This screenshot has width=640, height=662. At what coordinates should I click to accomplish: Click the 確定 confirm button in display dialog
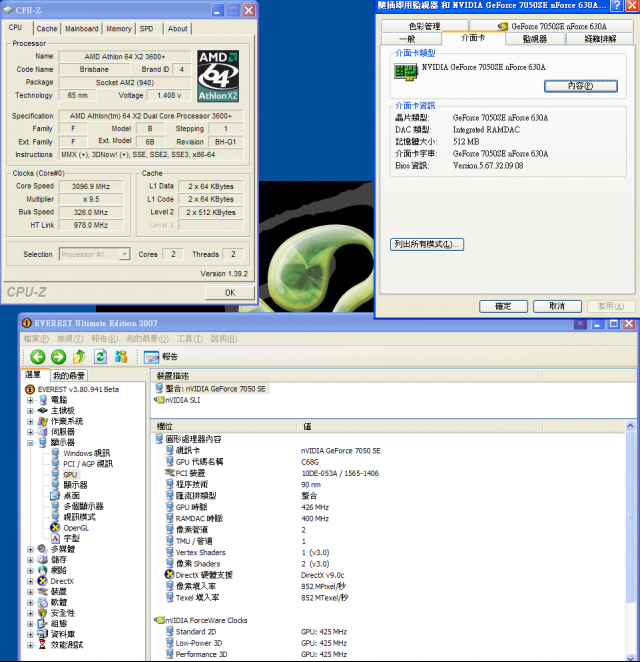tap(503, 306)
